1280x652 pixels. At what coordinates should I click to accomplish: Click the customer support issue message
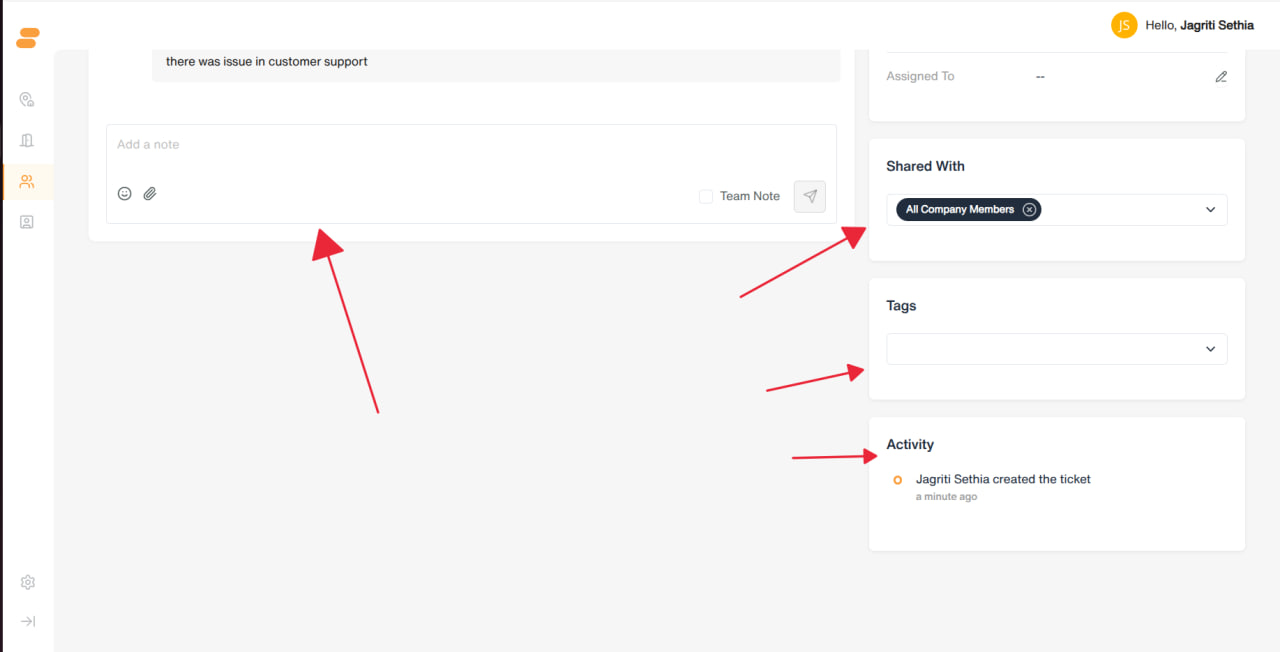pyautogui.click(x=267, y=62)
